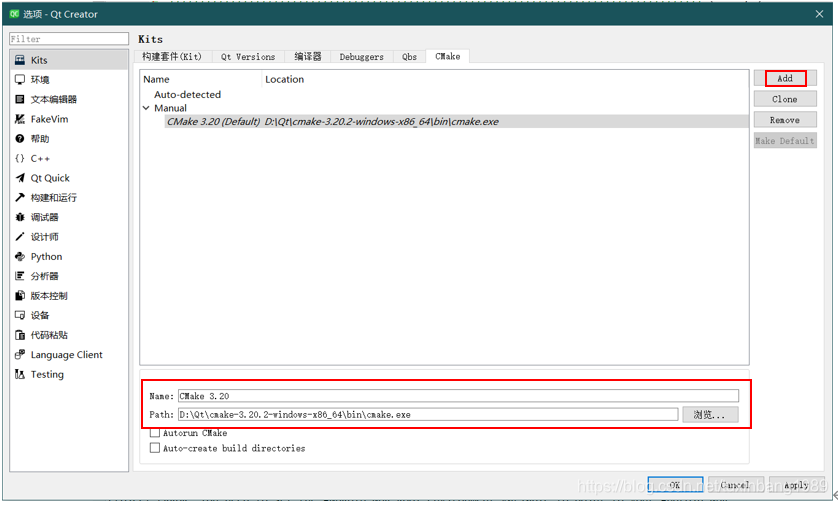This screenshot has height=505, width=838.
Task: Select the FakeVim category icon
Action: [20, 119]
